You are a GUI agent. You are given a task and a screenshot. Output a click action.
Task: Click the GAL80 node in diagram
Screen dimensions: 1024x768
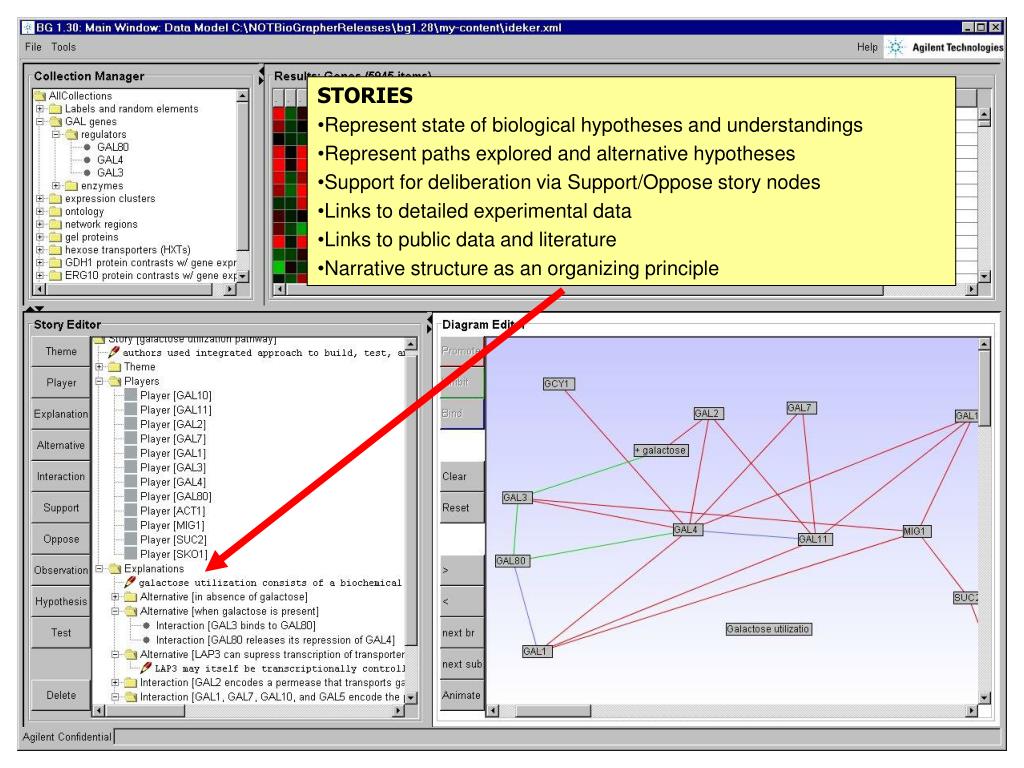(511, 561)
